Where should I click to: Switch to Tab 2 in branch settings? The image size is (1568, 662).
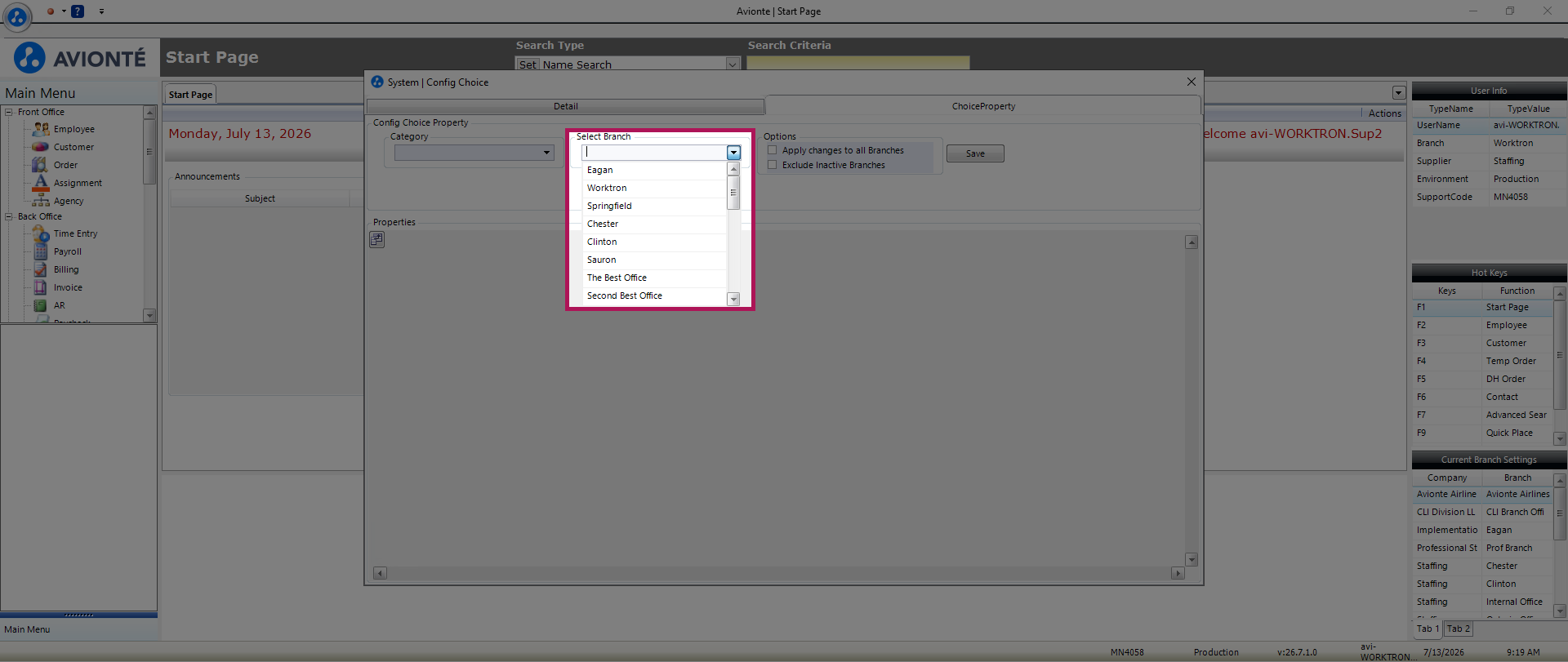[1459, 629]
